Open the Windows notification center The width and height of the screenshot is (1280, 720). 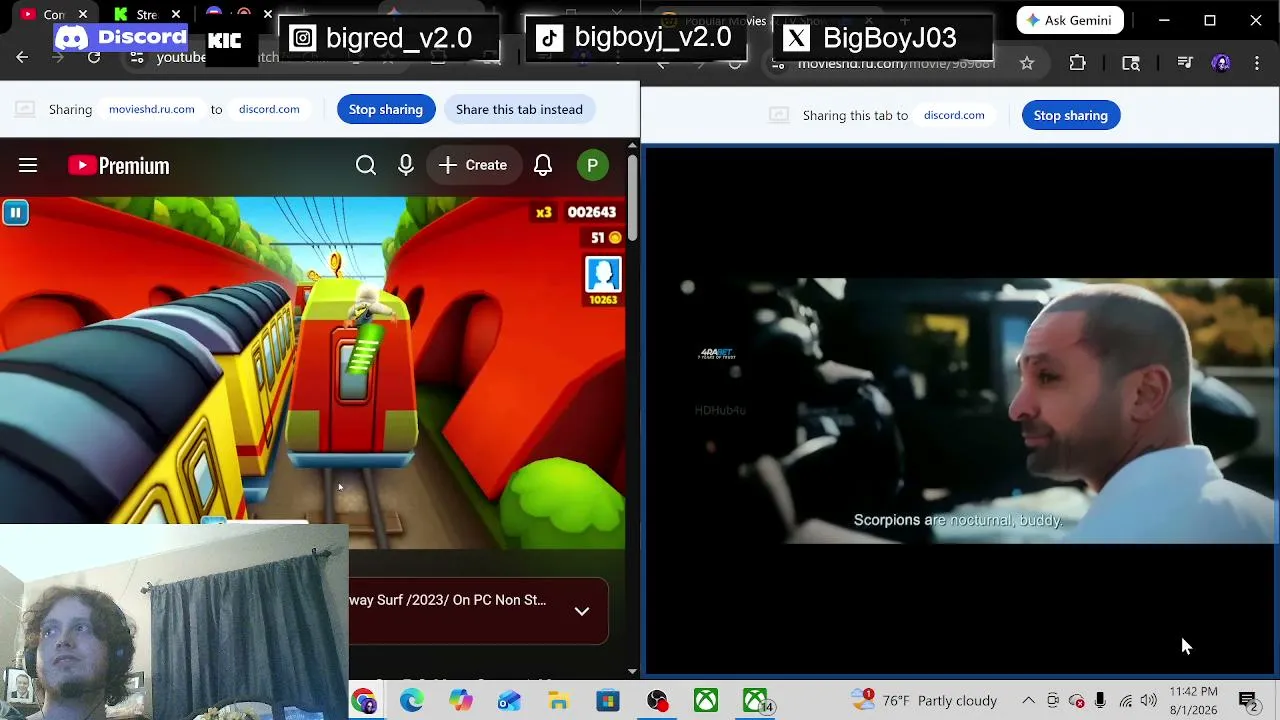point(1248,701)
